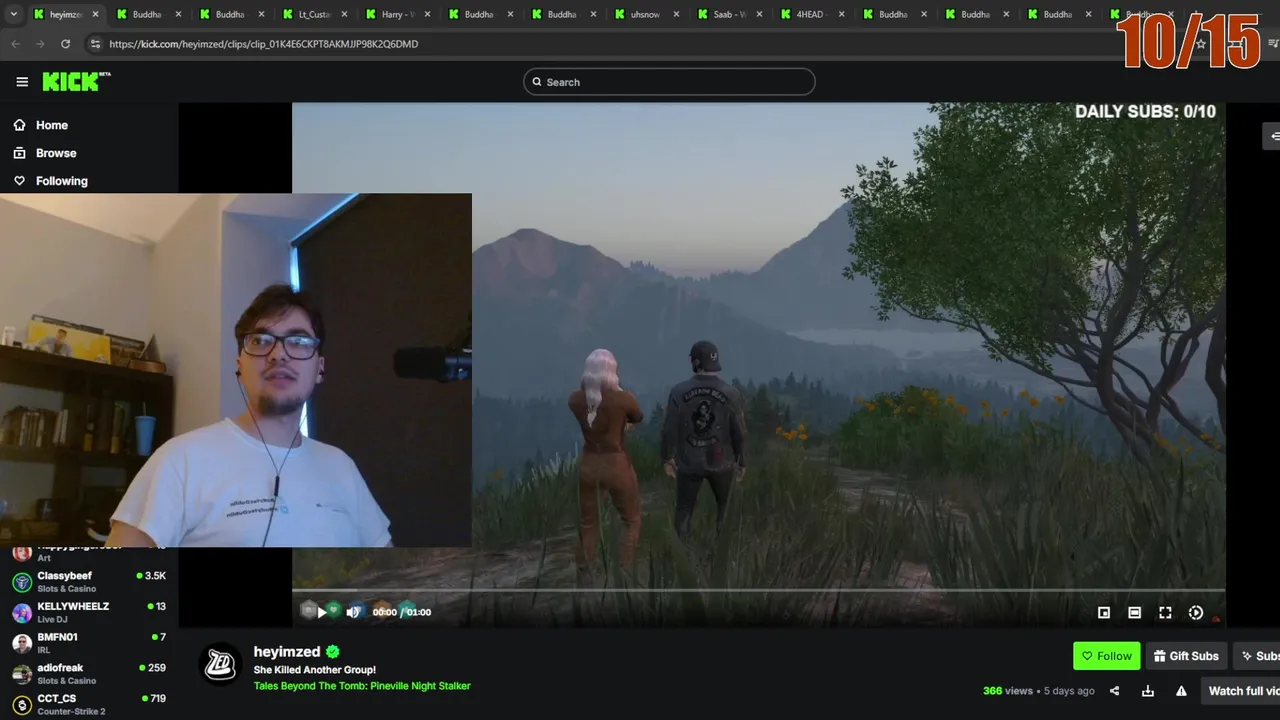Switch to the Harry browser tab

pyautogui.click(x=397, y=15)
